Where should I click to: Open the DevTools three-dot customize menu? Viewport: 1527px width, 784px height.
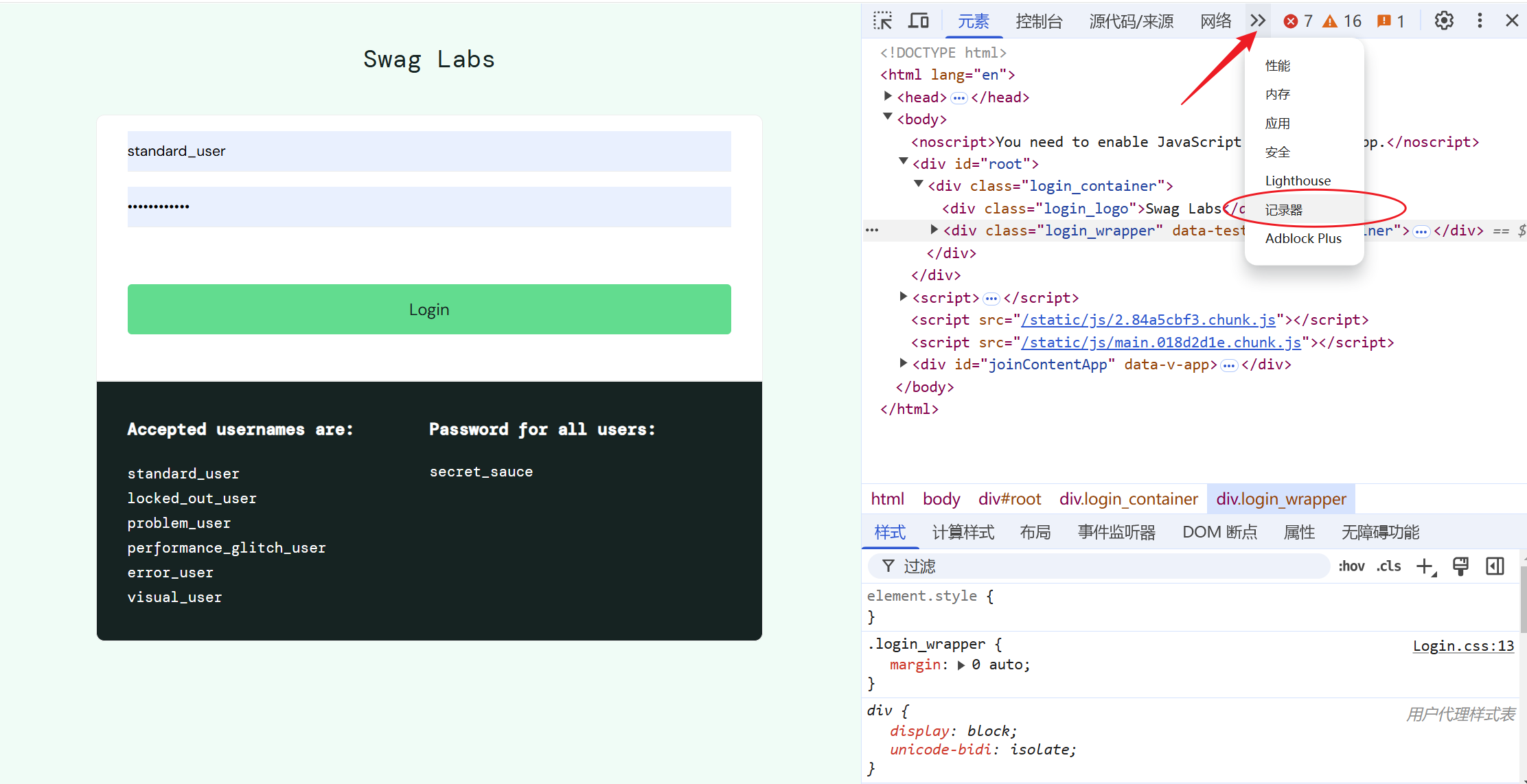[1480, 21]
